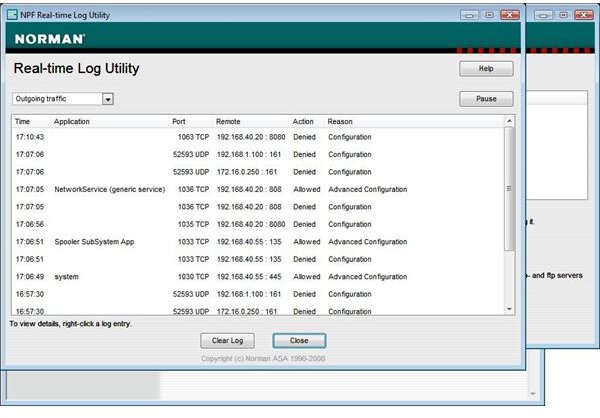Select NetworkService (generic service) entry
600x418 pixels.
(x=258, y=189)
